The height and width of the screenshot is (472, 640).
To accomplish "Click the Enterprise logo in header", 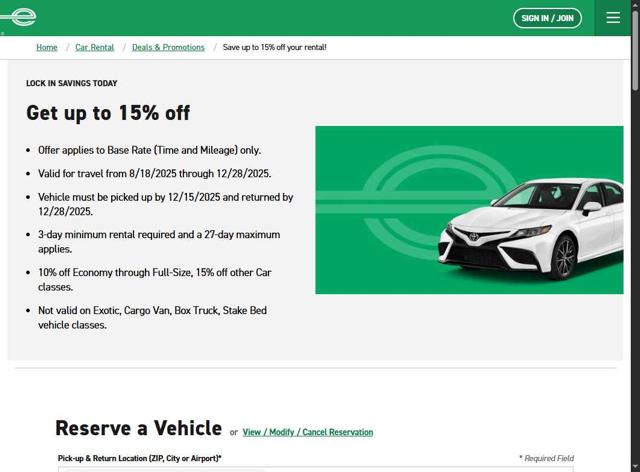I will pyautogui.click(x=18, y=17).
